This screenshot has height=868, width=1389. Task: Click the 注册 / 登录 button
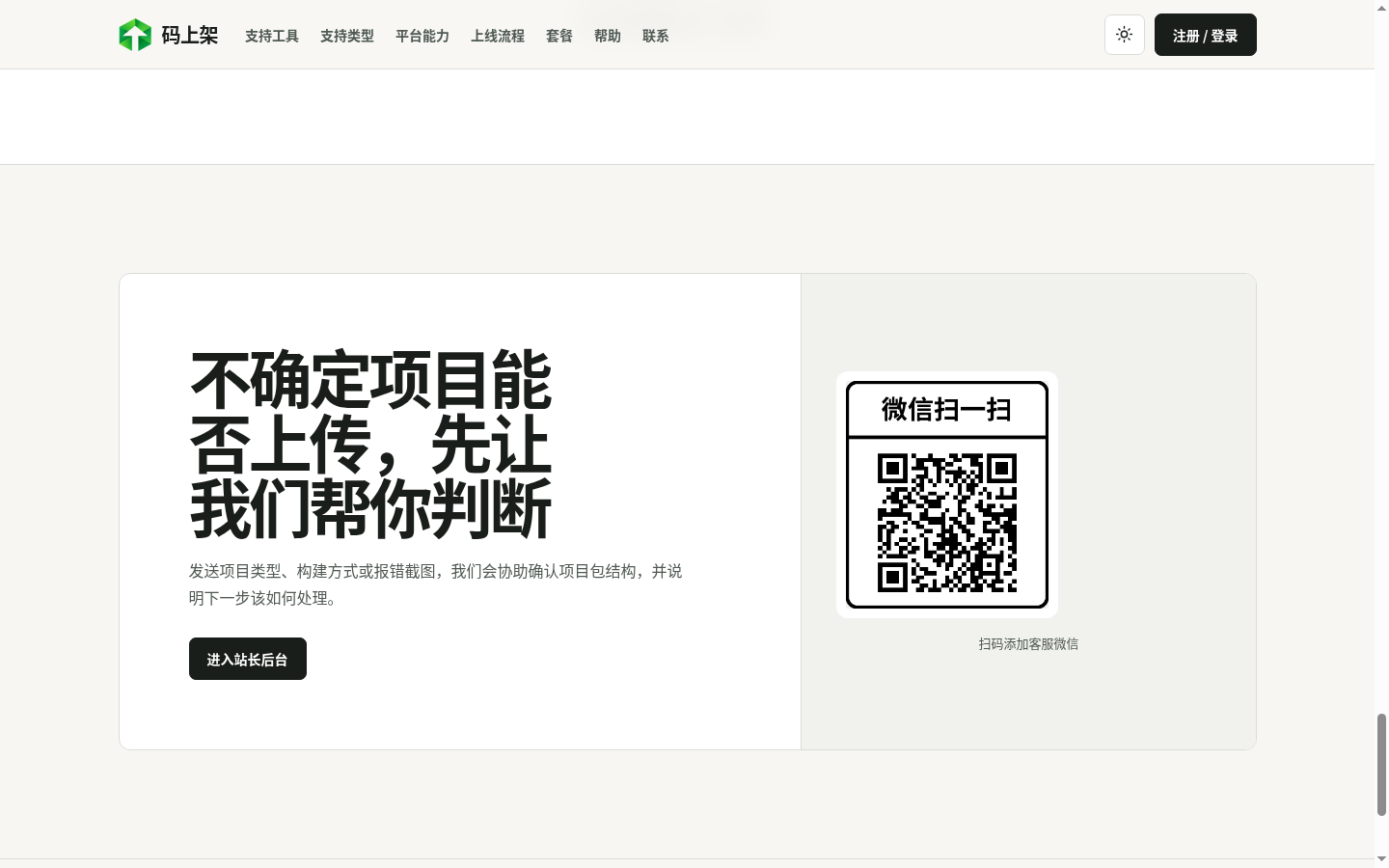point(1206,35)
